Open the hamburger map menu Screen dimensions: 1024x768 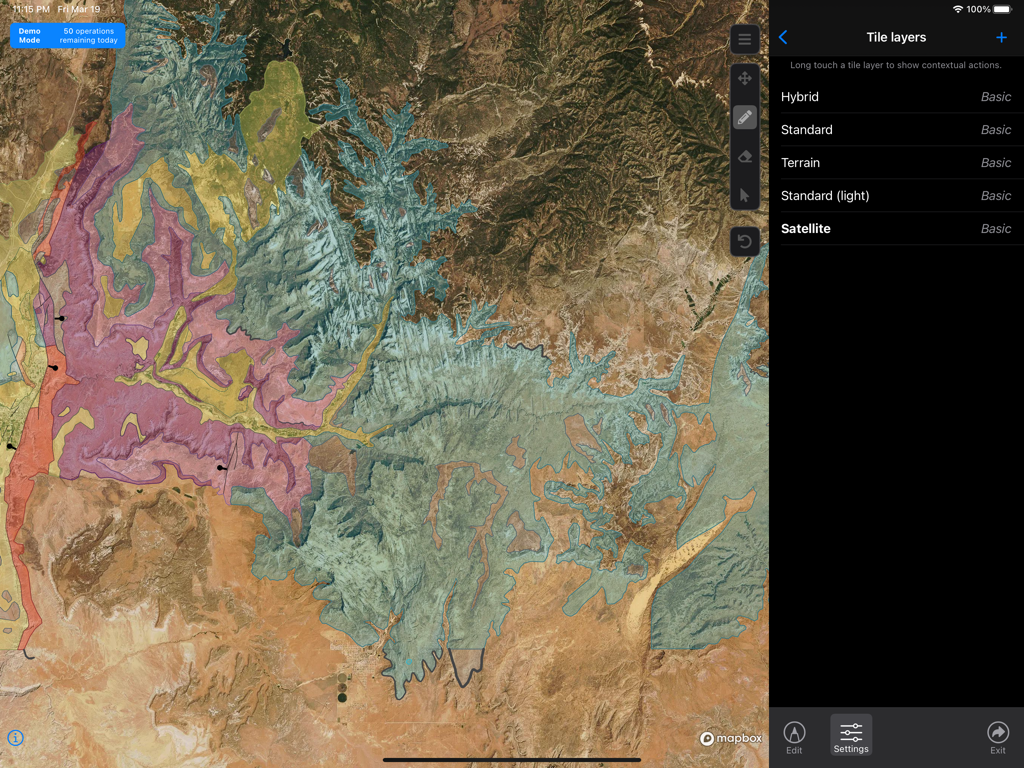pyautogui.click(x=743, y=39)
